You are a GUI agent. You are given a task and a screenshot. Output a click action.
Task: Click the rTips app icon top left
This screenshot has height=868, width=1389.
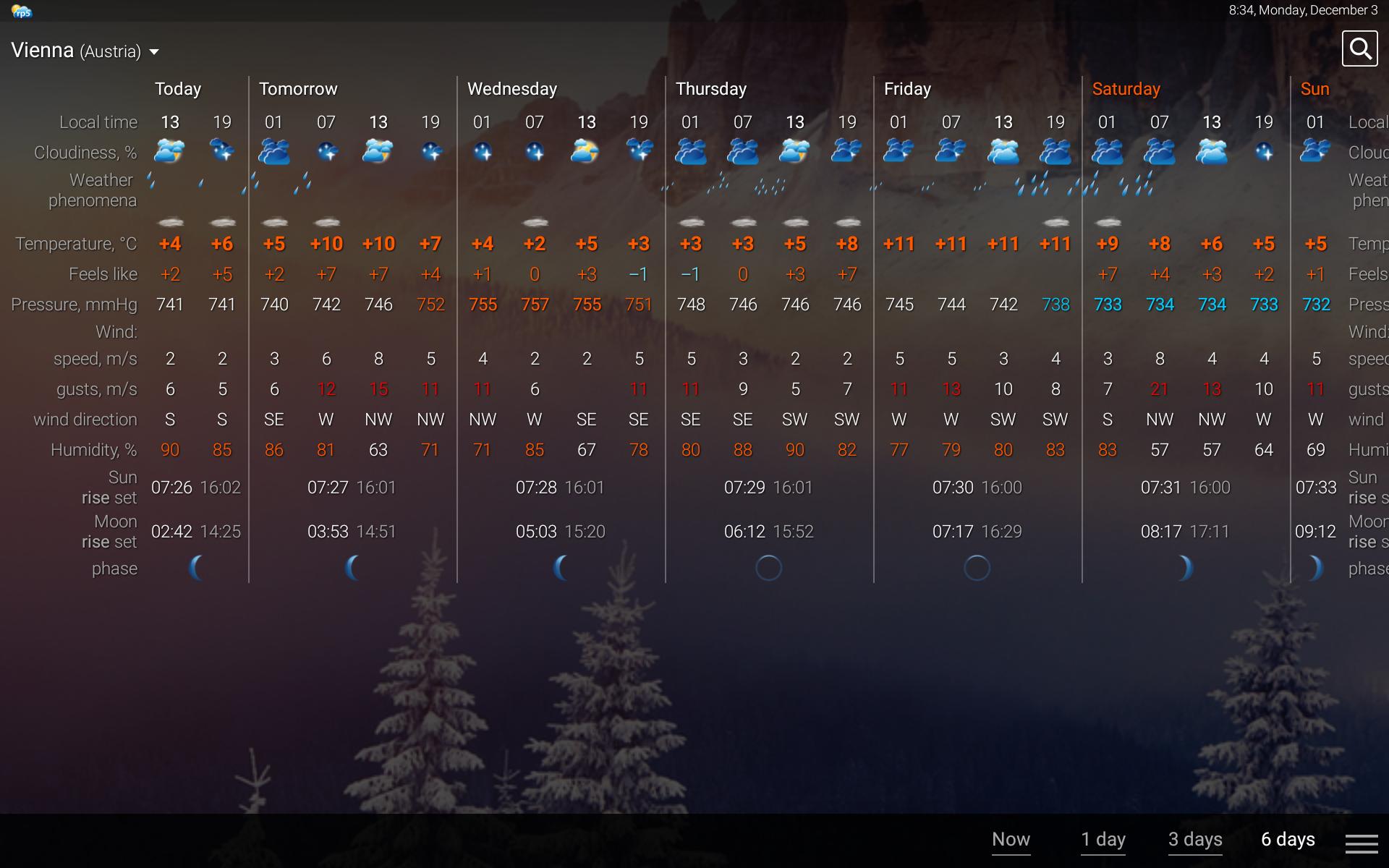click(x=22, y=10)
